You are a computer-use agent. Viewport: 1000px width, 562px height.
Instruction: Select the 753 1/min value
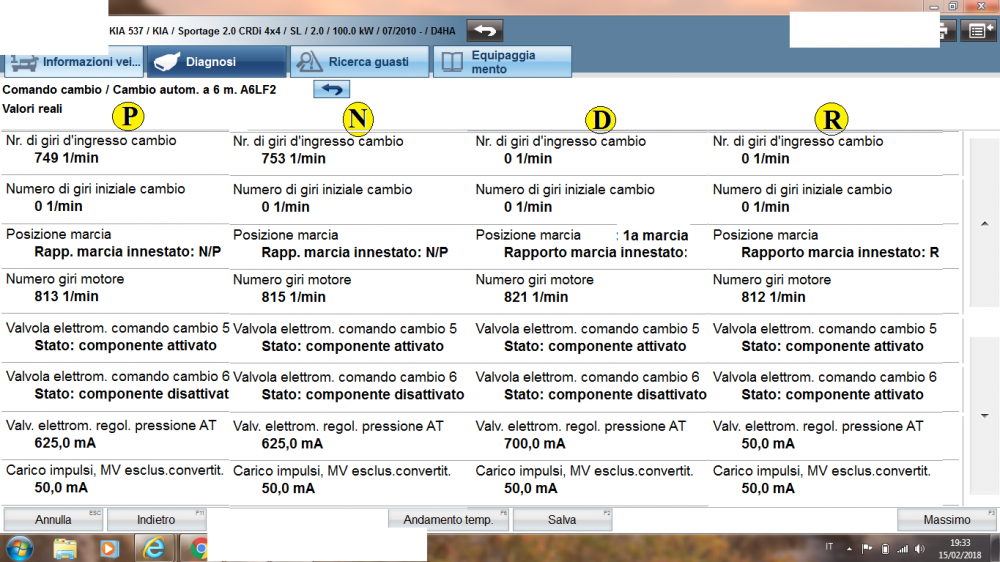[x=293, y=158]
